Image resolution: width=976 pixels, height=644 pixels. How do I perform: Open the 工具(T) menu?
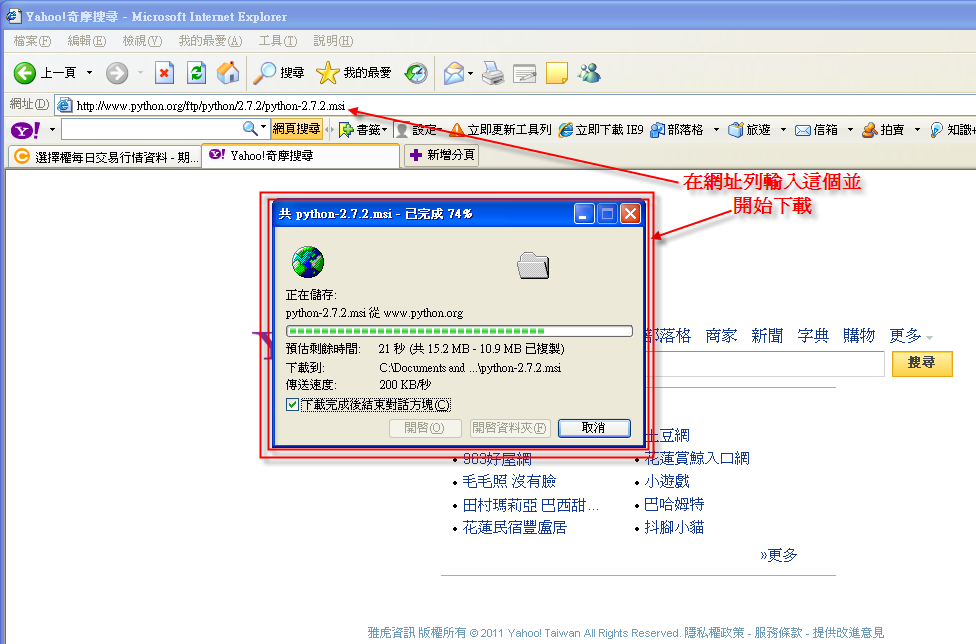278,41
